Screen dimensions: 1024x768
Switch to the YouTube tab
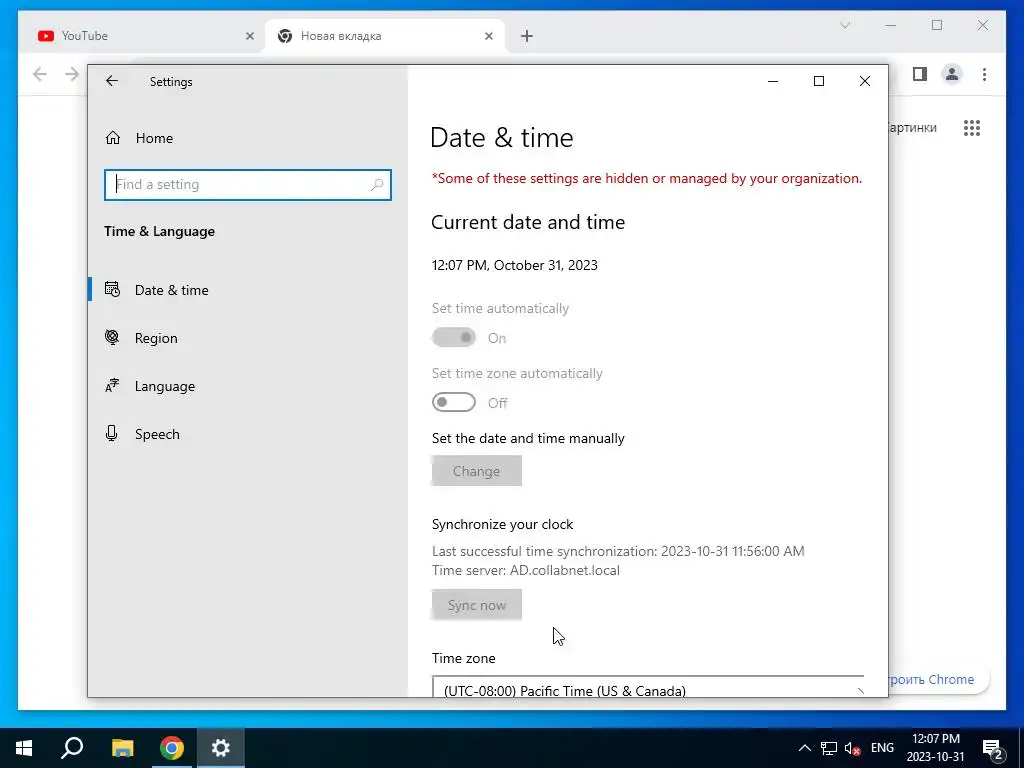pos(146,36)
